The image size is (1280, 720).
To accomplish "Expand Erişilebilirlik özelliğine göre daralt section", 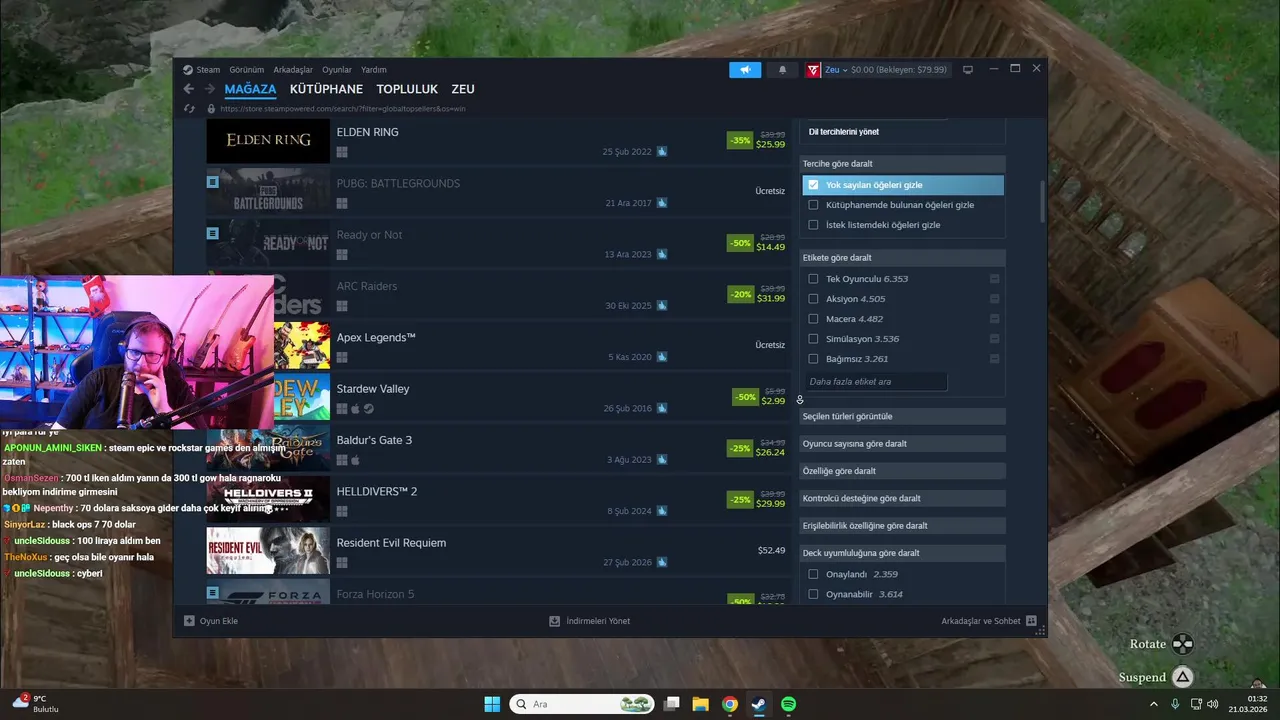I will coord(902,525).
